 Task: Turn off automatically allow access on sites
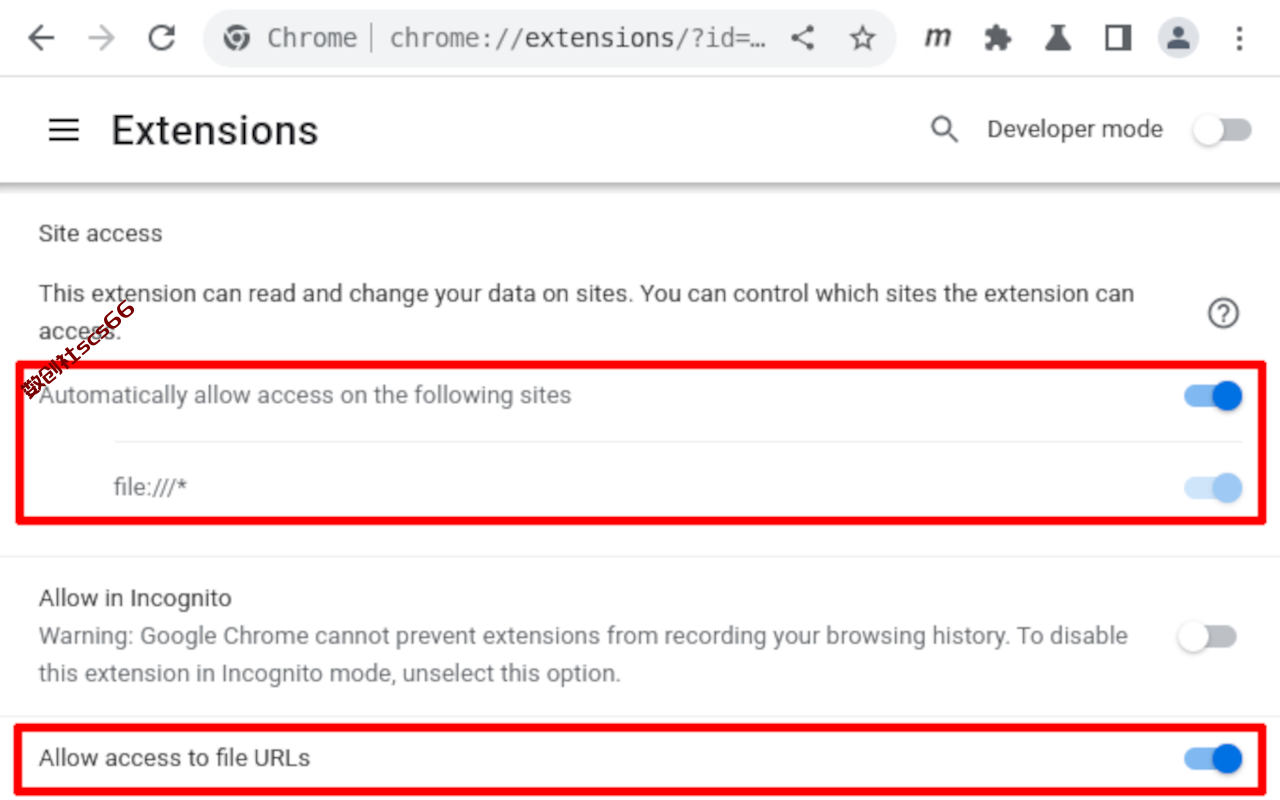(x=1213, y=396)
